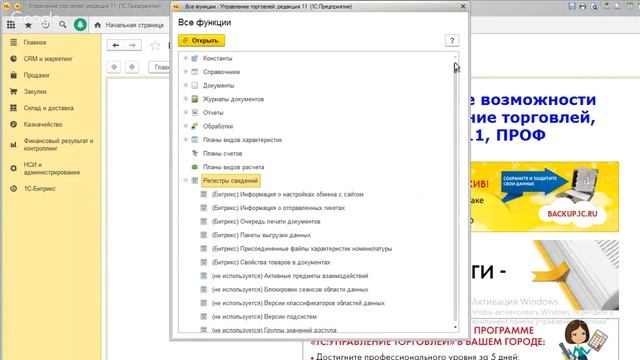Click the Закупки cart icon
Screen dimensions: 640x360
coord(13,91)
